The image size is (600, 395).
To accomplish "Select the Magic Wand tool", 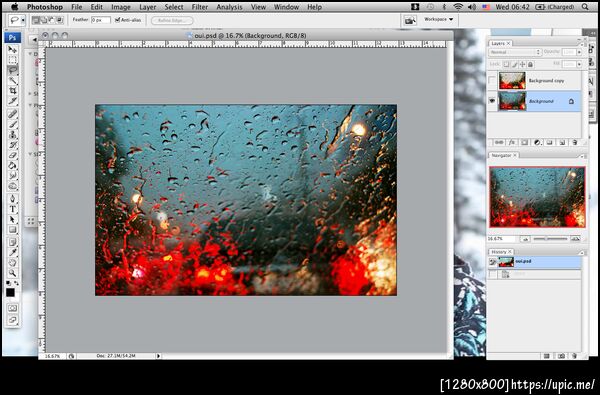I will (13, 80).
